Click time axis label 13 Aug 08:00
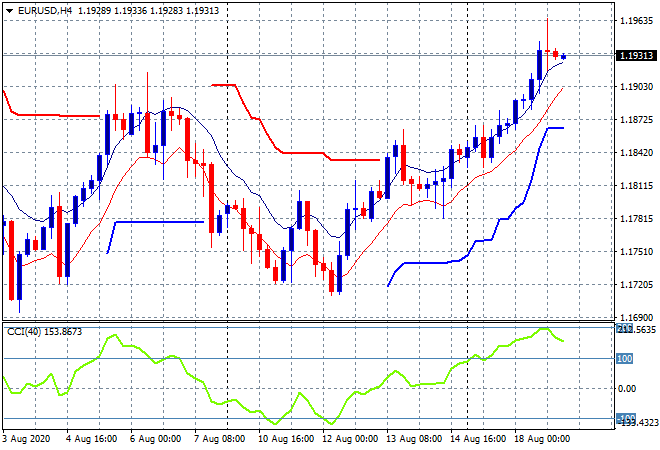 pyautogui.click(x=414, y=439)
